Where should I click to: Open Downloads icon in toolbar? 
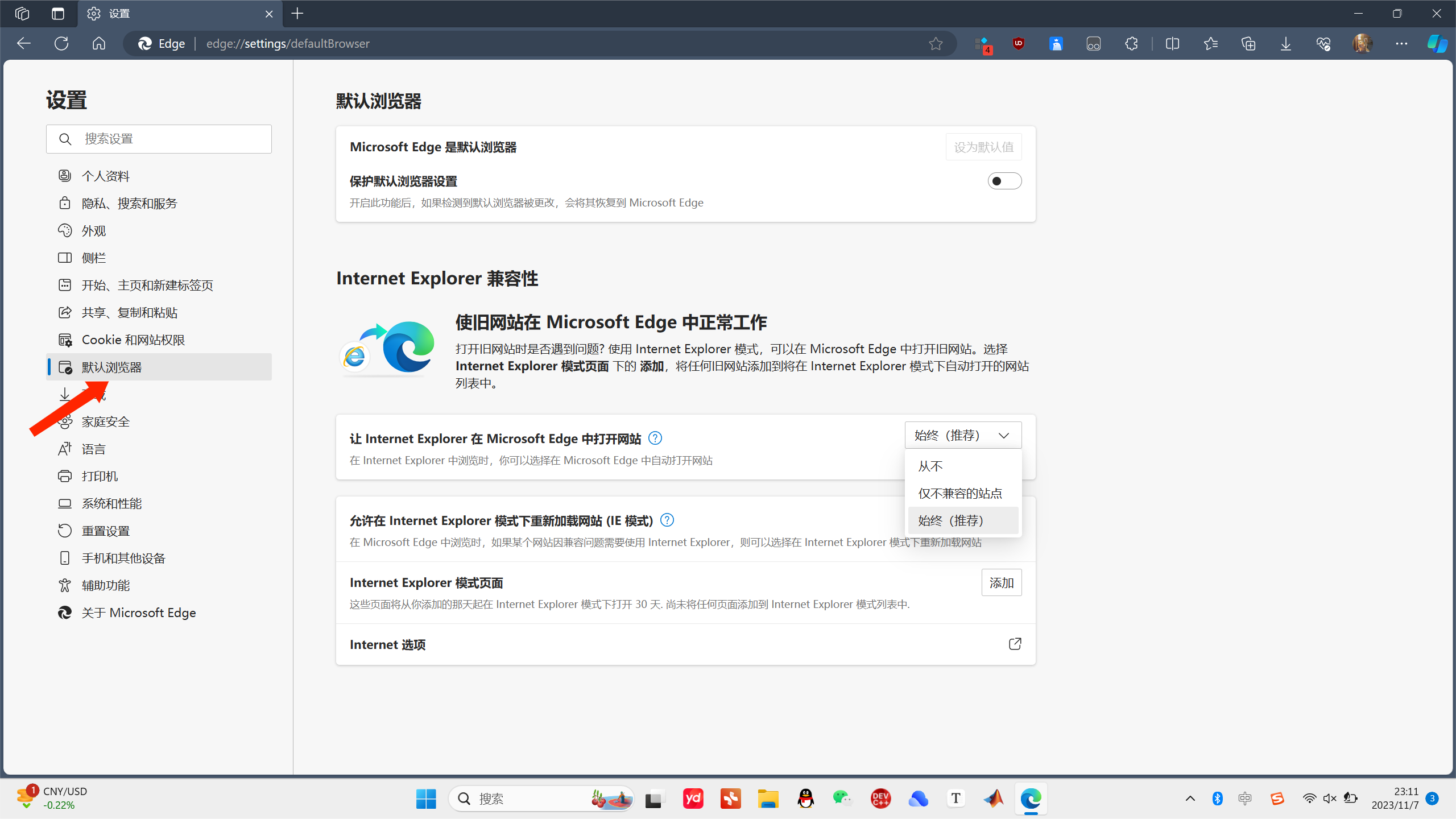1286,43
